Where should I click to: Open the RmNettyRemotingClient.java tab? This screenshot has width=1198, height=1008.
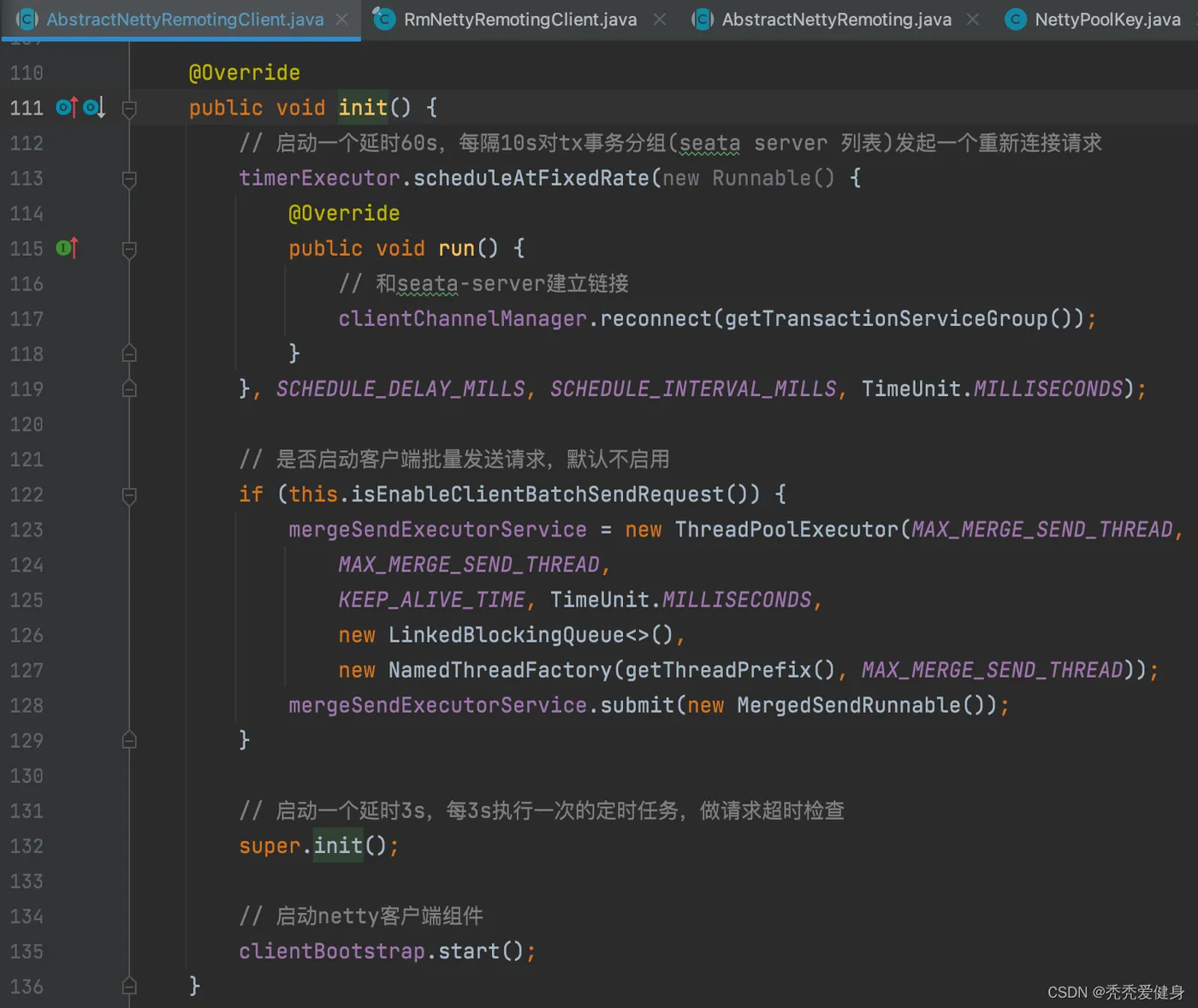pos(520,19)
